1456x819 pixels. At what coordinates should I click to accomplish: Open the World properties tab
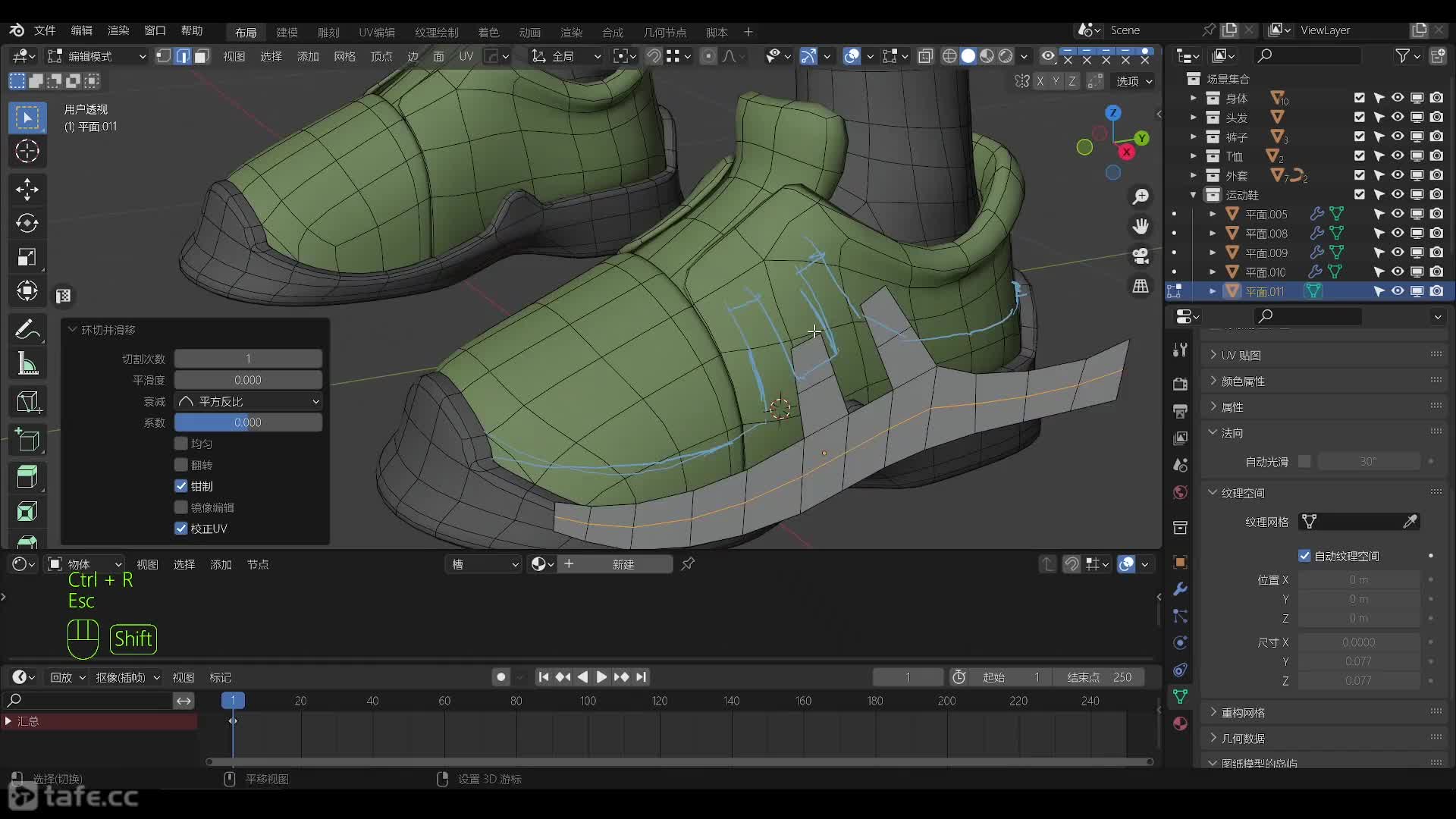[x=1180, y=492]
